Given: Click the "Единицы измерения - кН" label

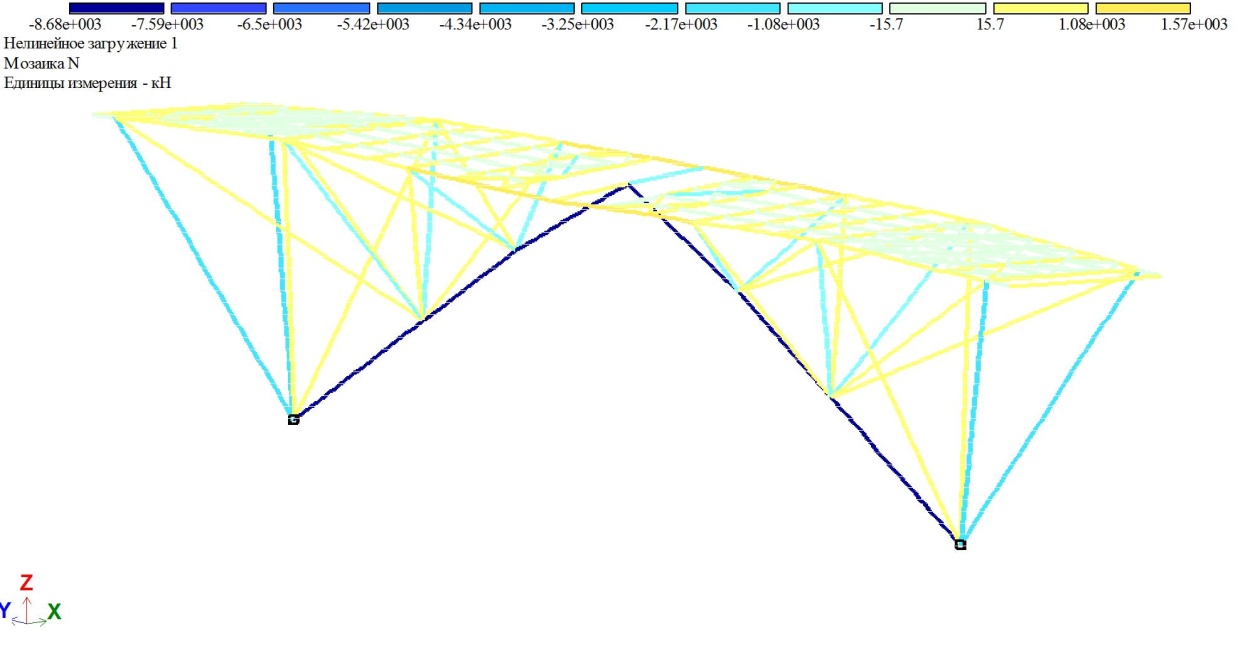Looking at the screenshot, I should coord(88,83).
